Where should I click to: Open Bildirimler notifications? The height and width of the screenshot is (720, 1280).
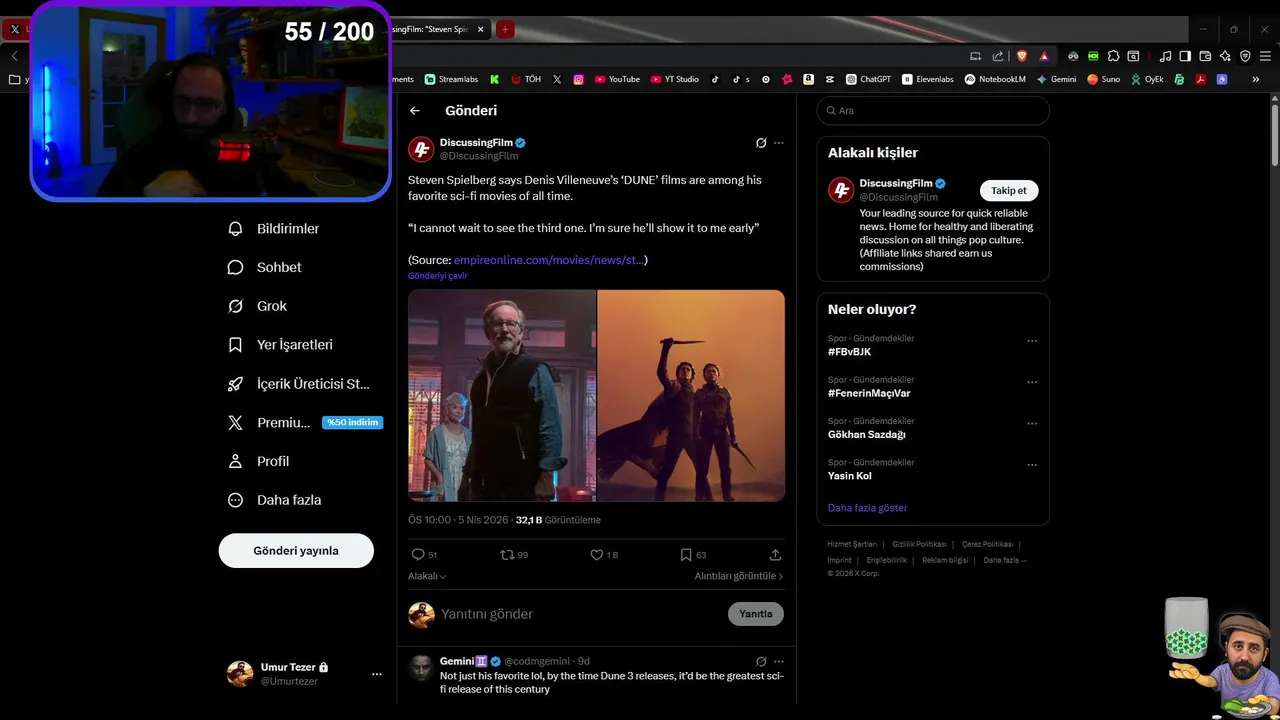274,229
